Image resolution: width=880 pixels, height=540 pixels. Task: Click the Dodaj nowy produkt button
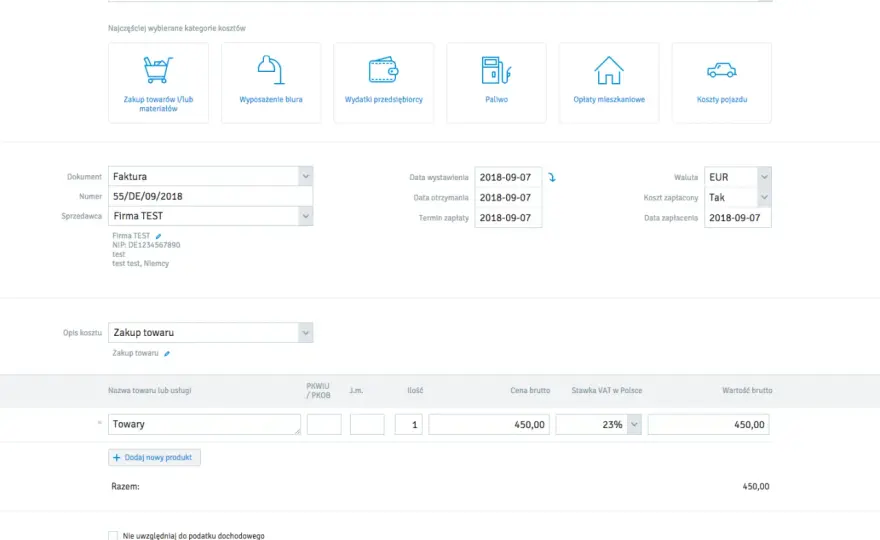tap(154, 457)
